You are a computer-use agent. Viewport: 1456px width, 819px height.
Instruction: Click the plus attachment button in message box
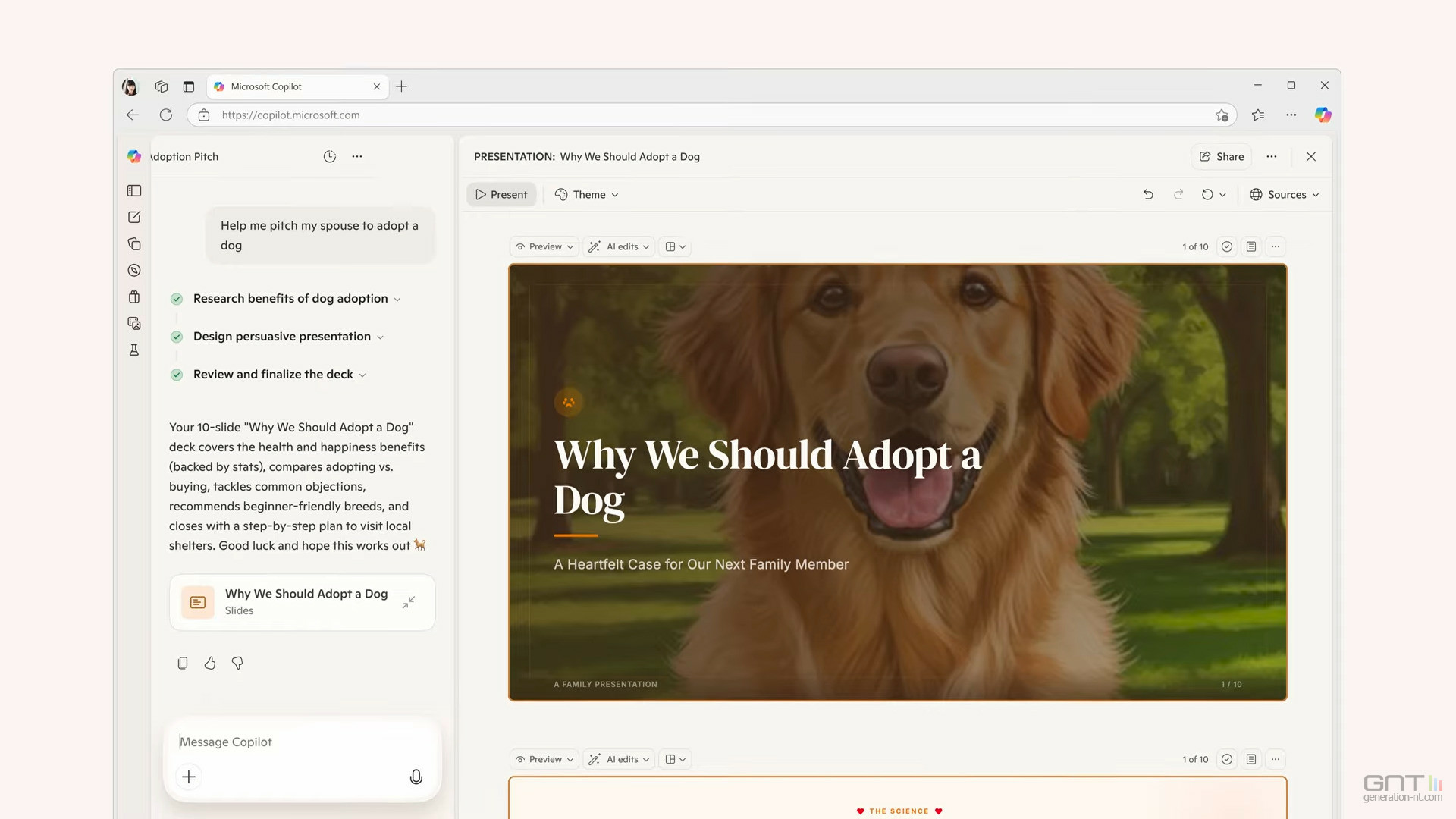tap(189, 777)
